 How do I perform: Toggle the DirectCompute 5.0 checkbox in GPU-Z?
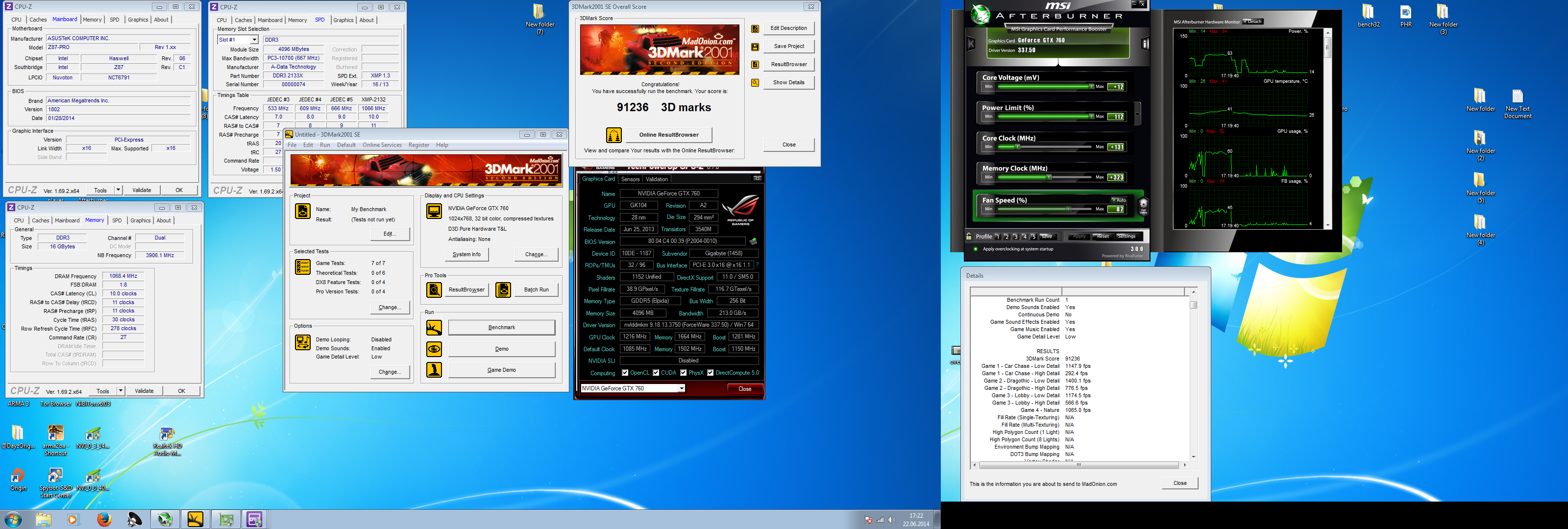point(710,373)
